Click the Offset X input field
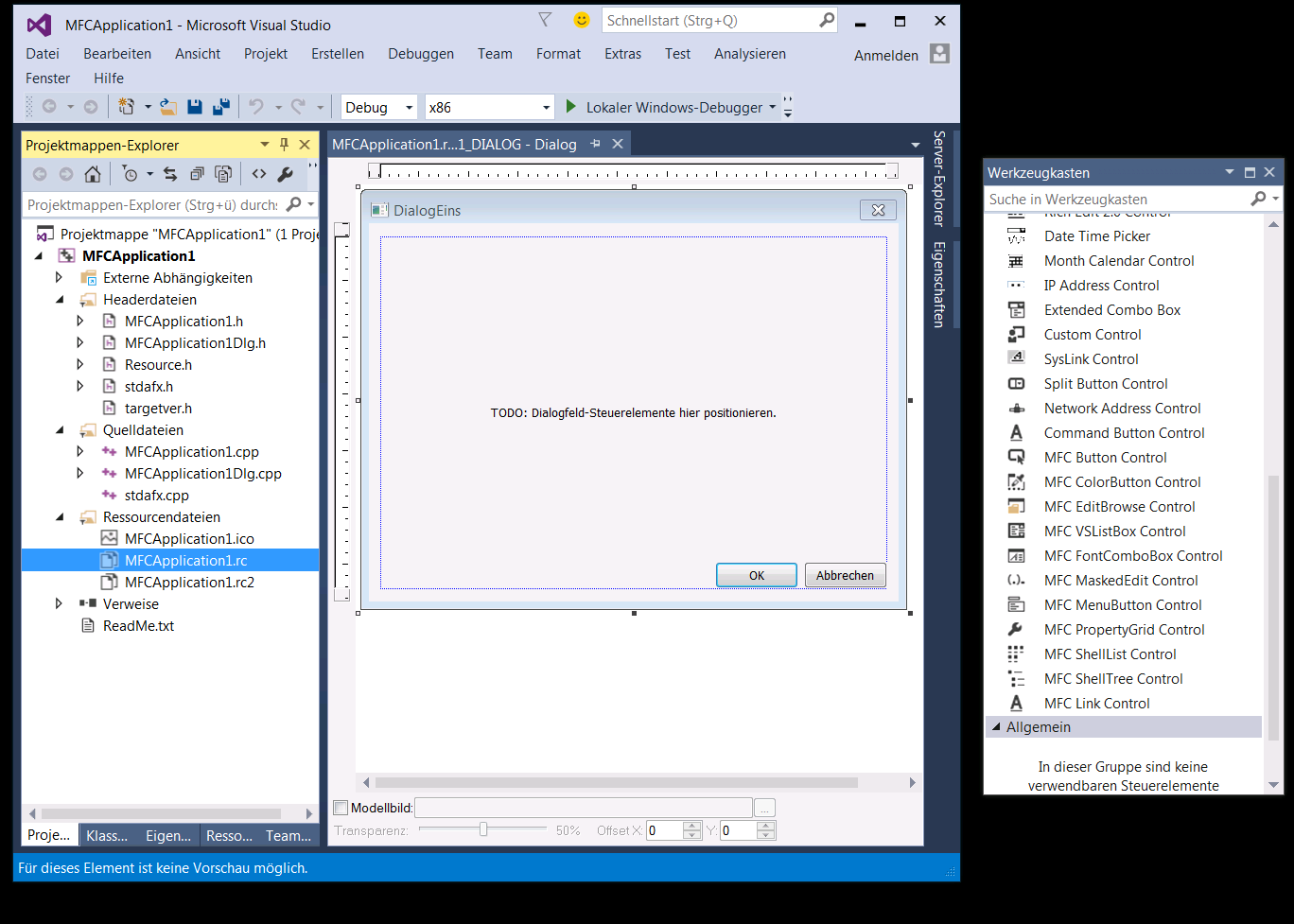Viewport: 1294px width, 924px height. (665, 830)
